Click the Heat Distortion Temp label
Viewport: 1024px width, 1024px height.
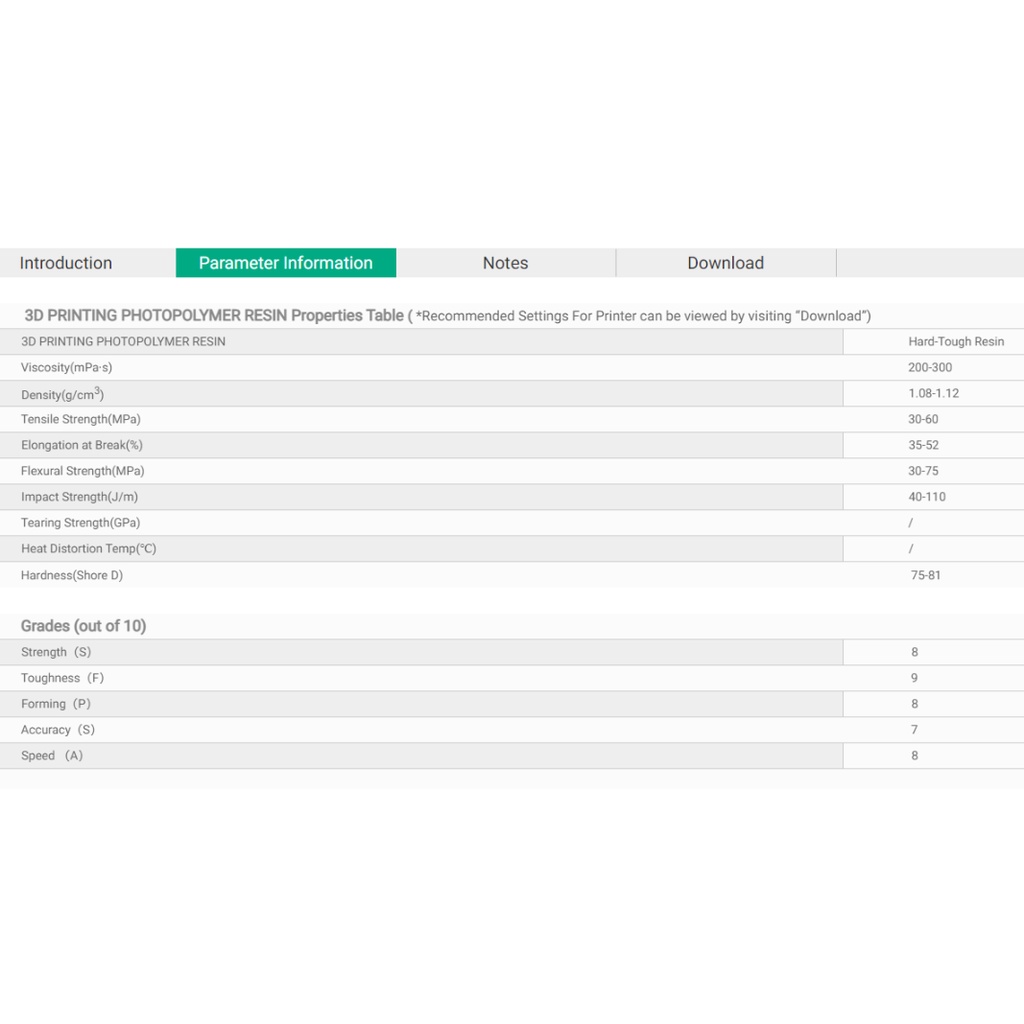89,549
